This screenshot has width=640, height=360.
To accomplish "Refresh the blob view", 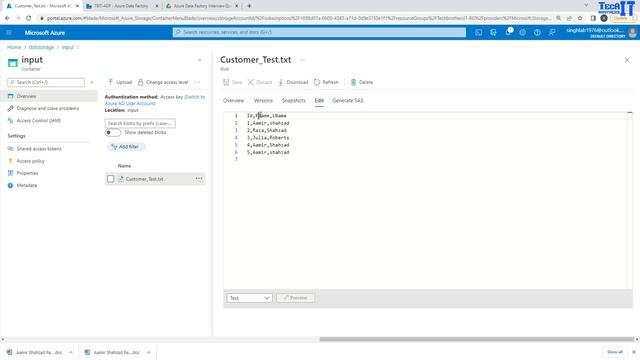I will click(x=326, y=82).
